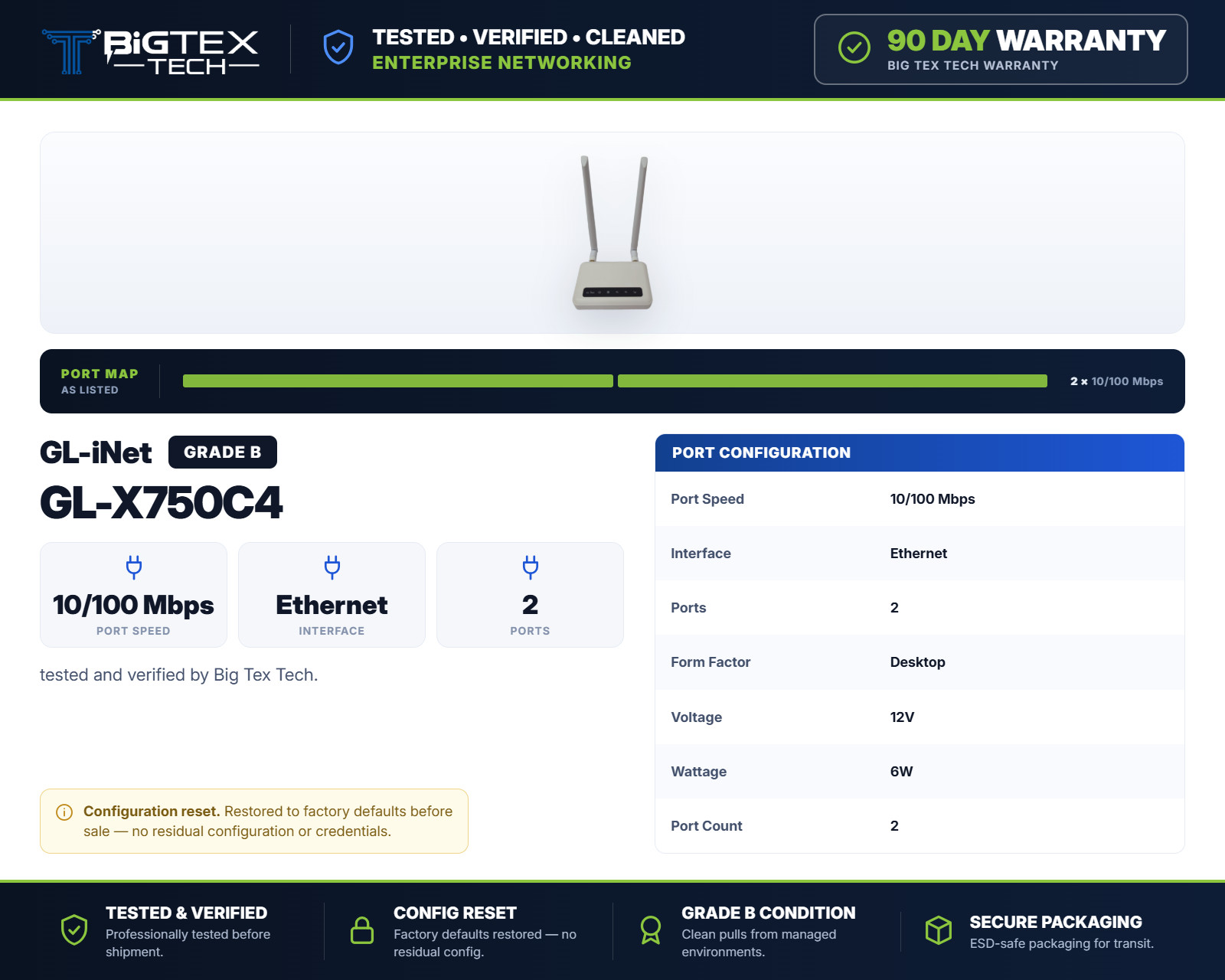Screen dimensions: 1225x980
Task: Click the 'Ethernet' value in table
Action: (x=919, y=554)
